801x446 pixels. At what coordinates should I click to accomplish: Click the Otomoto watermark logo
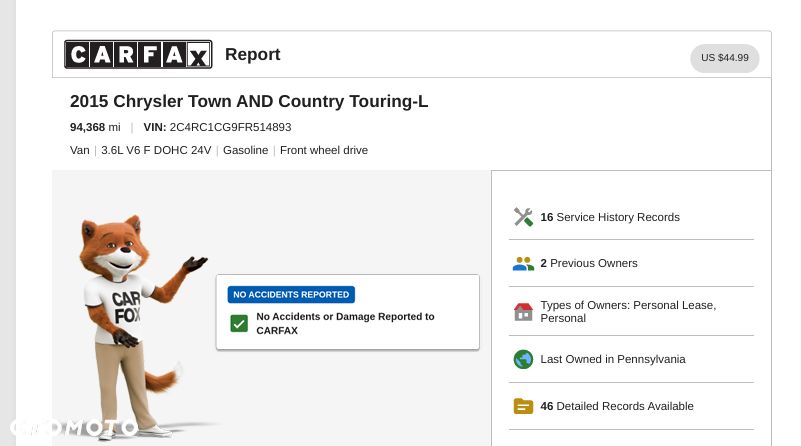pyautogui.click(x=74, y=428)
